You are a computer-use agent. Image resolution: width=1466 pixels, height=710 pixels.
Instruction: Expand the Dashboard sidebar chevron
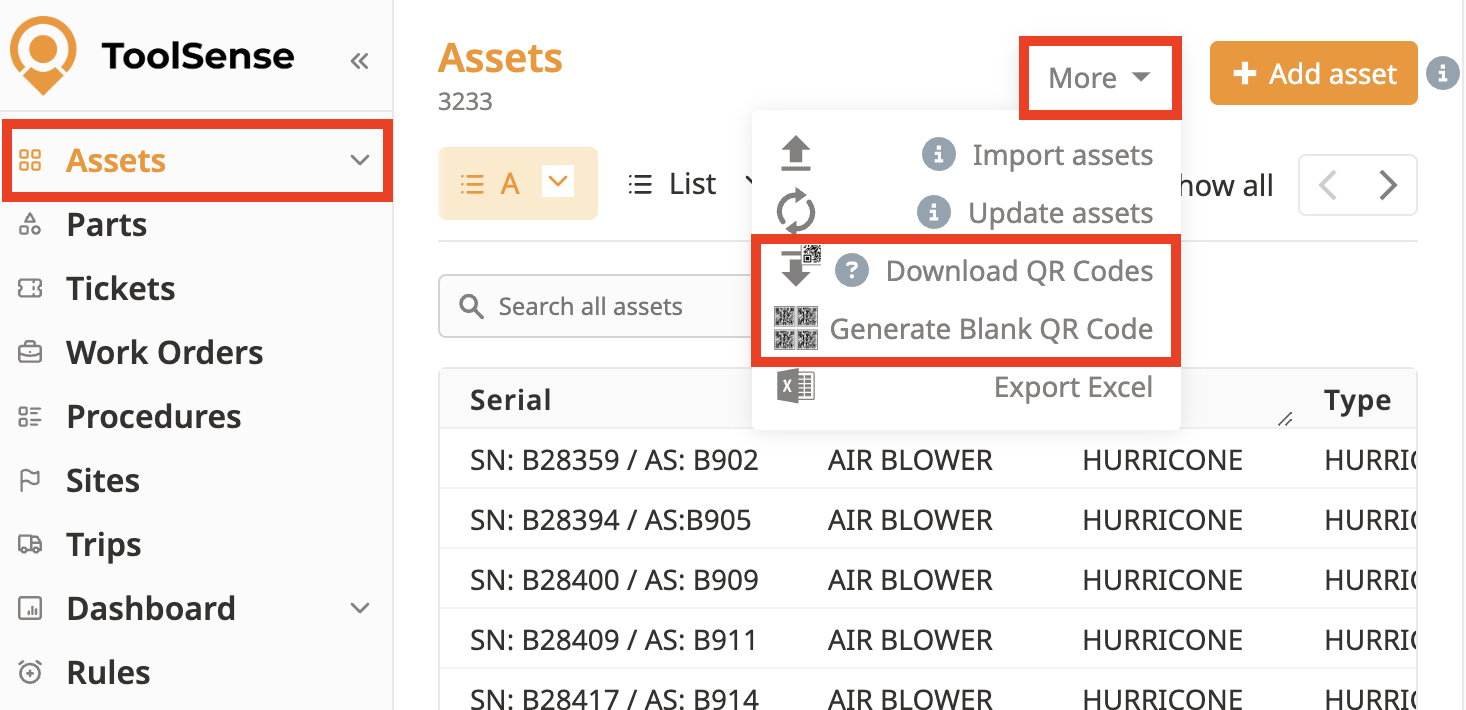point(360,608)
